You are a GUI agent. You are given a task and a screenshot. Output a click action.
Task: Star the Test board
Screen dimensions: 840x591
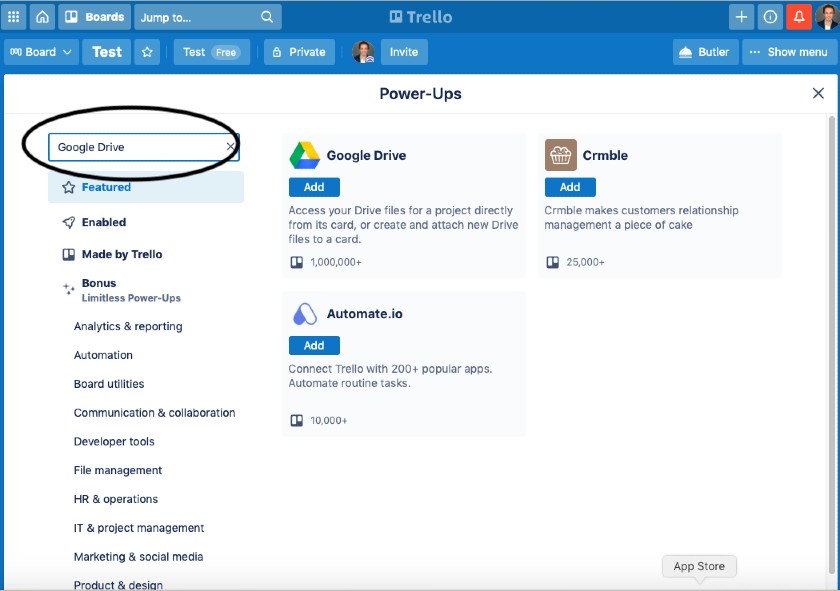coord(146,51)
